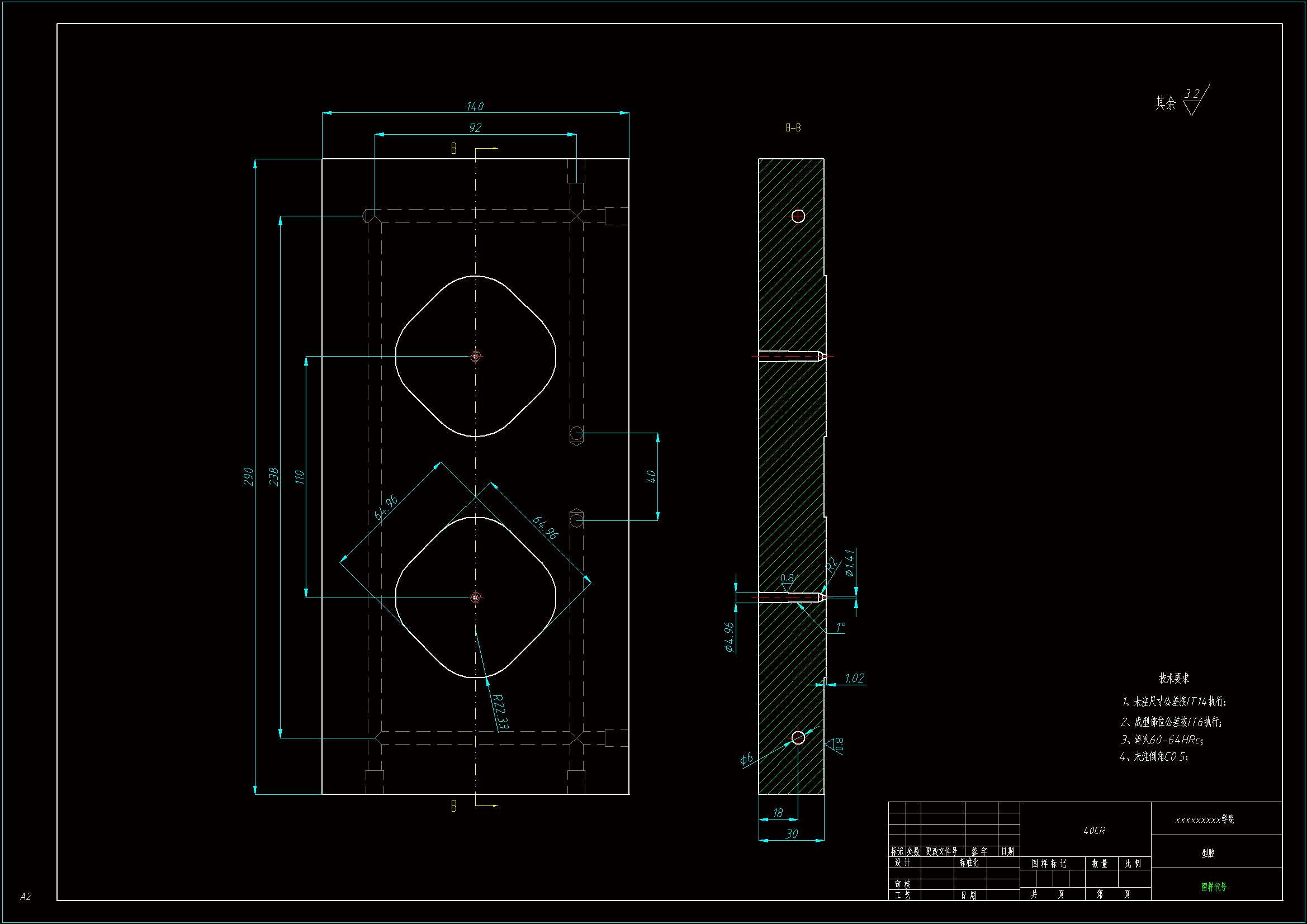Select the 238 vertical dimension text

274,476
